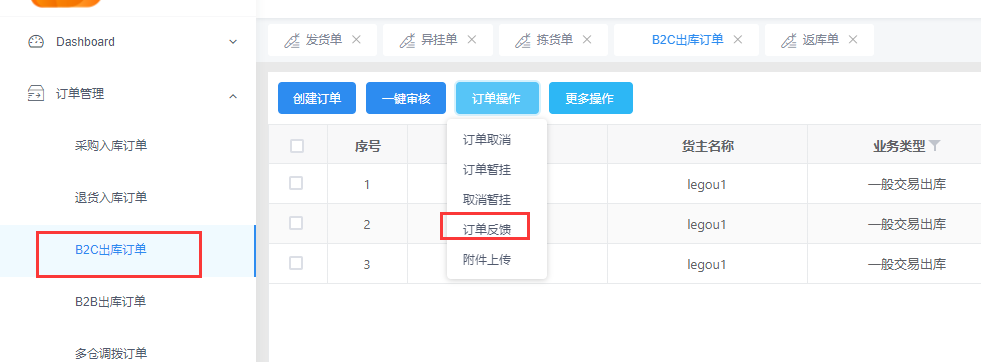
Task: Choose 订单取消 in the dropdown menu
Action: point(487,139)
